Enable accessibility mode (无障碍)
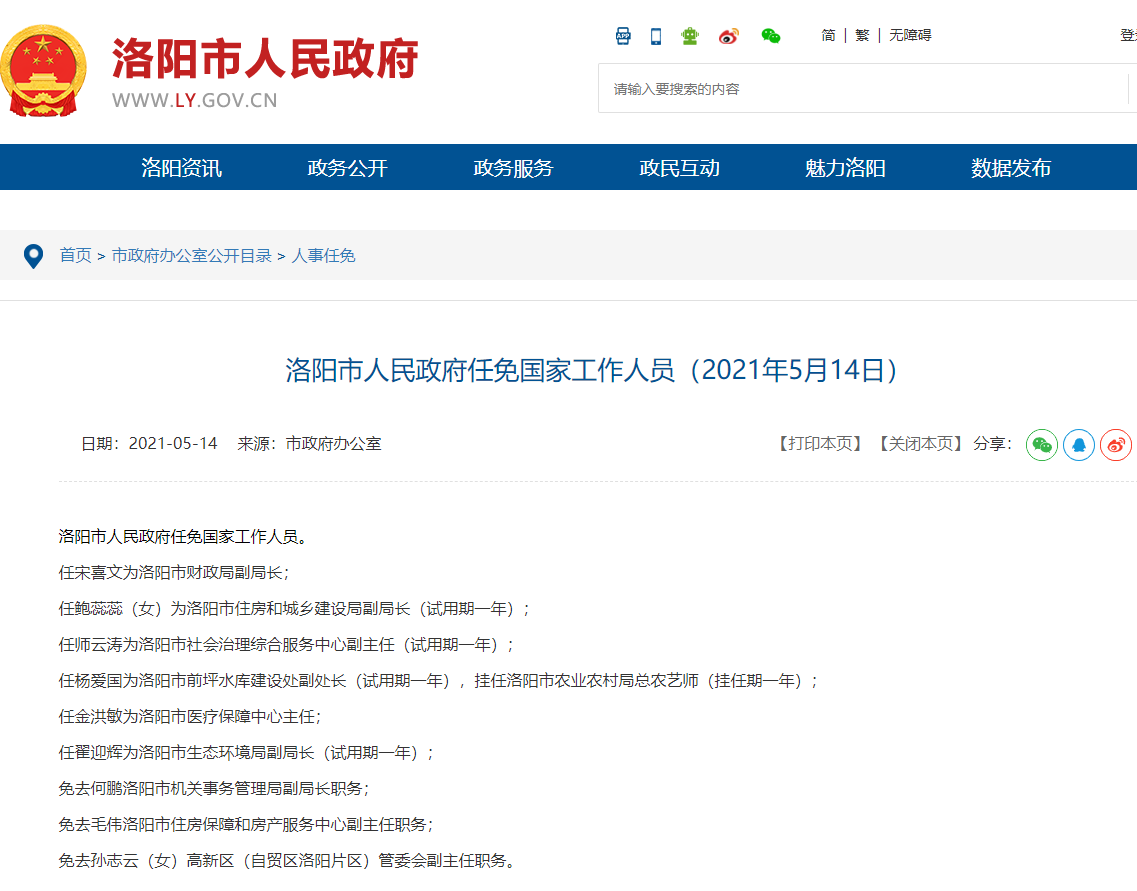Image resolution: width=1137 pixels, height=891 pixels. point(910,35)
